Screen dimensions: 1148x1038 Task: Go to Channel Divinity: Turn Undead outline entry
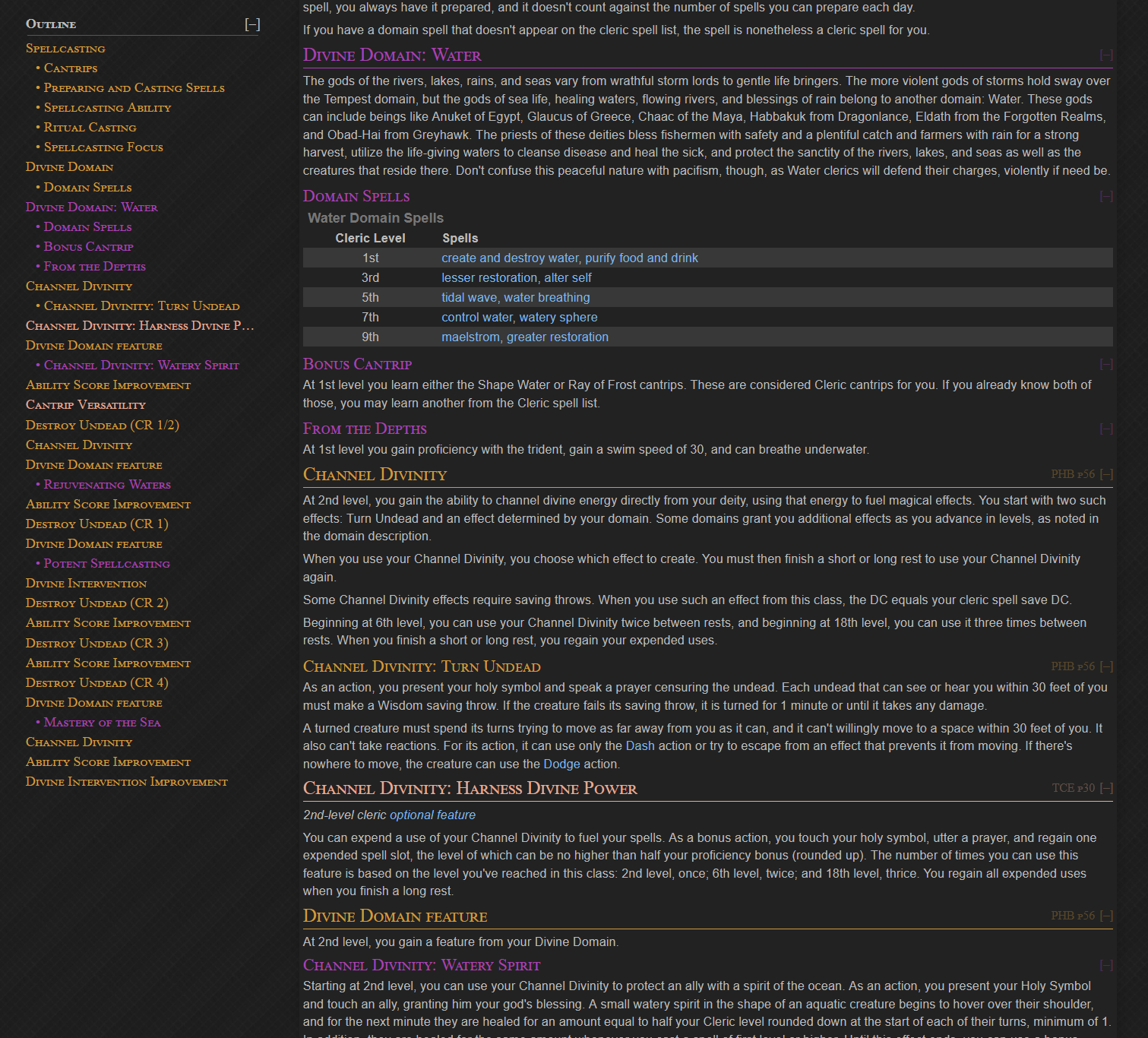[x=141, y=305]
